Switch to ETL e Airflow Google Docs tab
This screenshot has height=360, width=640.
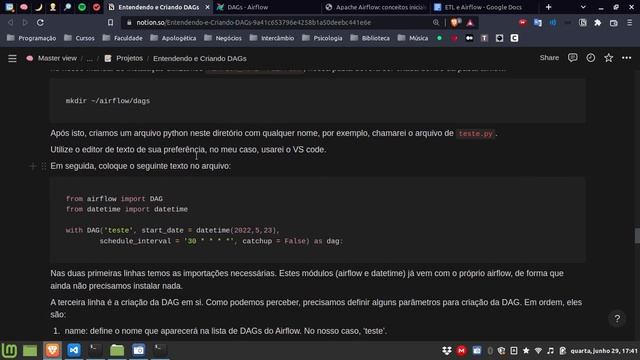click(x=484, y=7)
